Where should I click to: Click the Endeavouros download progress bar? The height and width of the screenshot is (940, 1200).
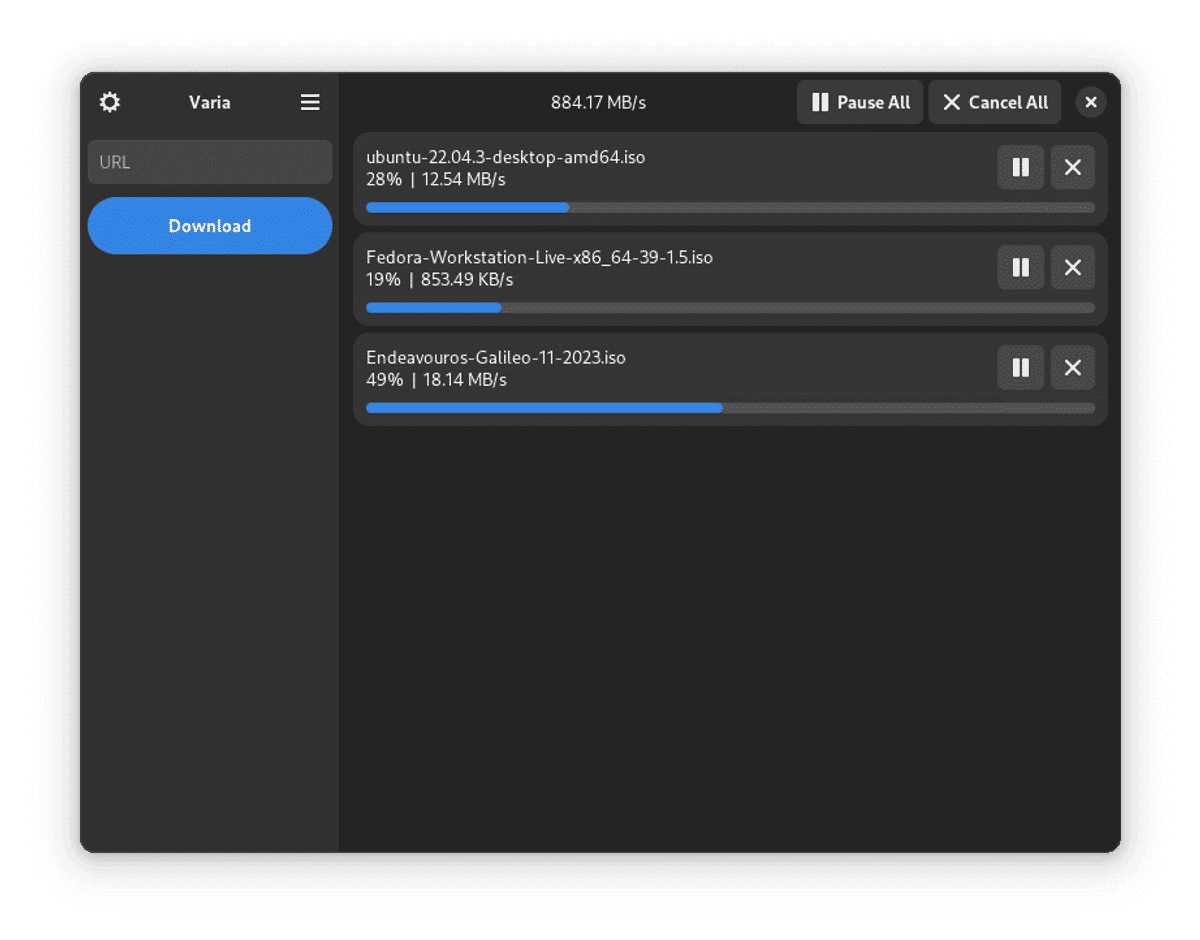pos(730,408)
